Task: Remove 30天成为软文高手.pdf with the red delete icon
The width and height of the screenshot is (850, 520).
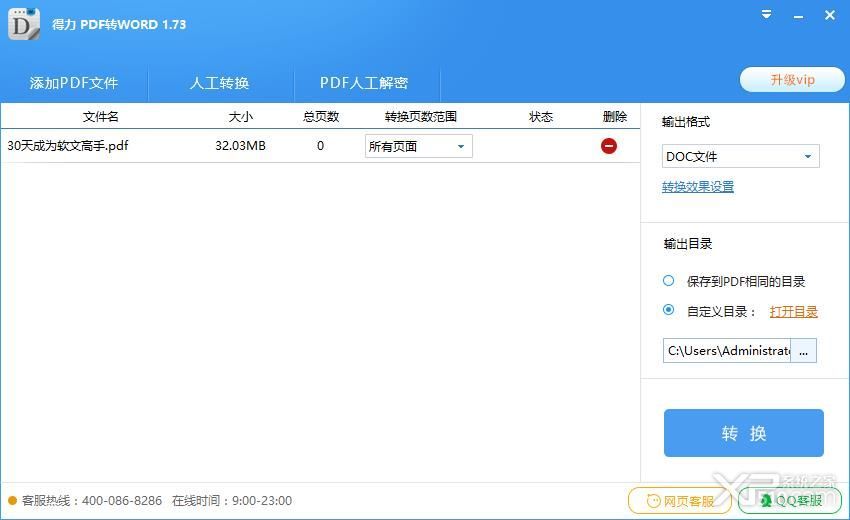Action: [609, 146]
